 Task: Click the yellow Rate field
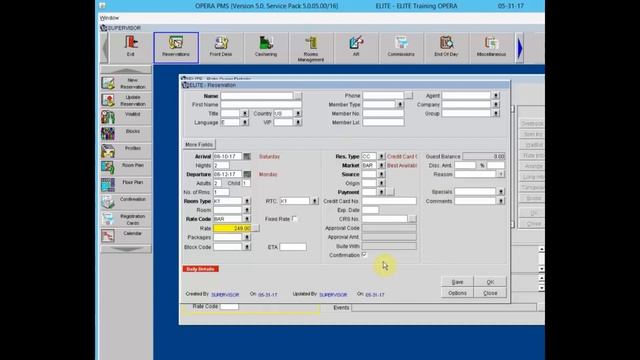tap(232, 228)
